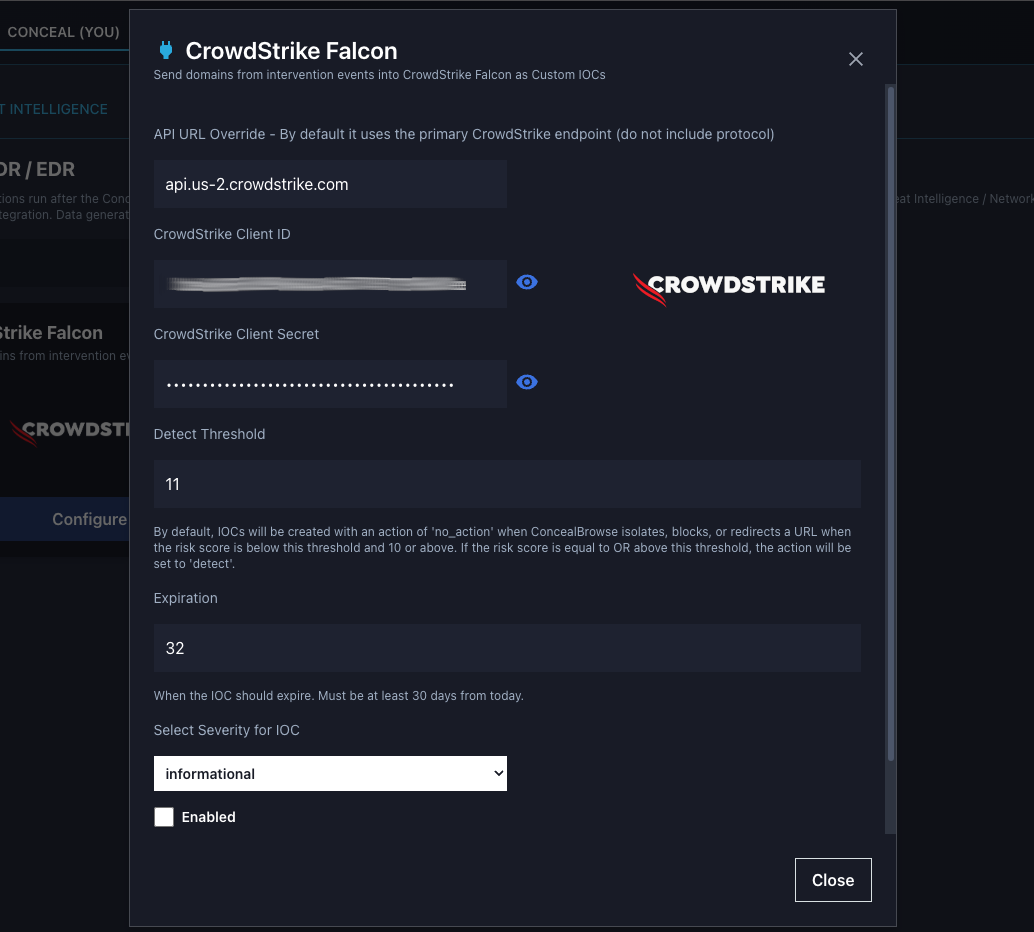1034x932 pixels.
Task: Close the dialog using the X icon
Action: [855, 59]
